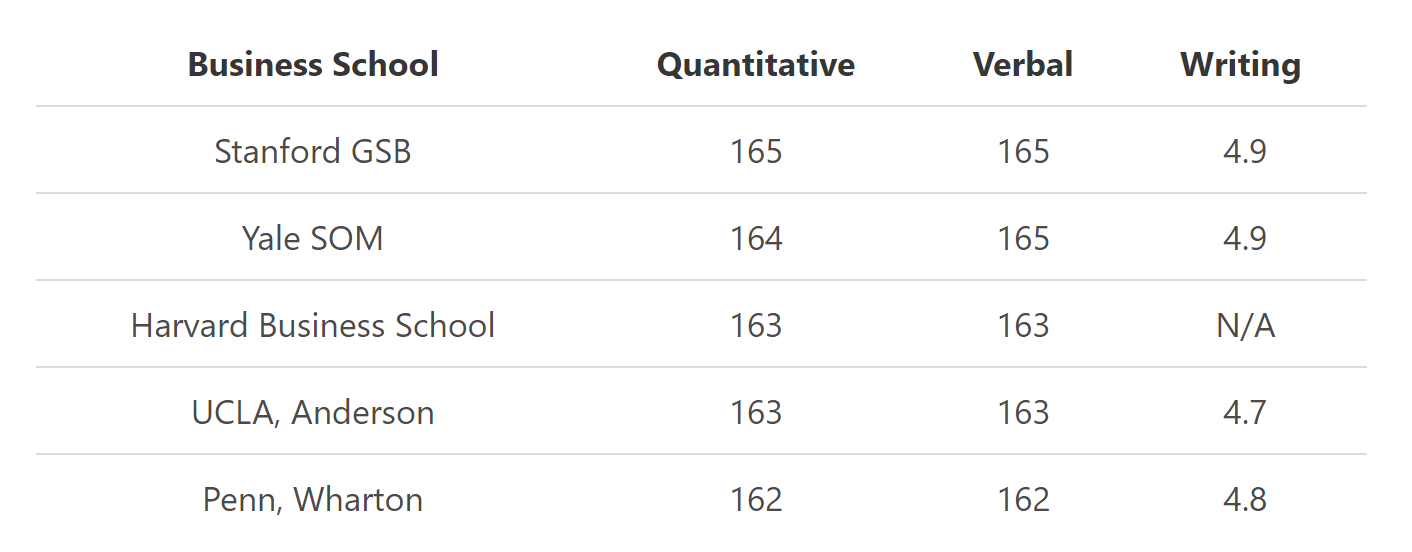Image resolution: width=1412 pixels, height=552 pixels.
Task: Click Yale SOM's Verbal score 165
Action: (1024, 239)
